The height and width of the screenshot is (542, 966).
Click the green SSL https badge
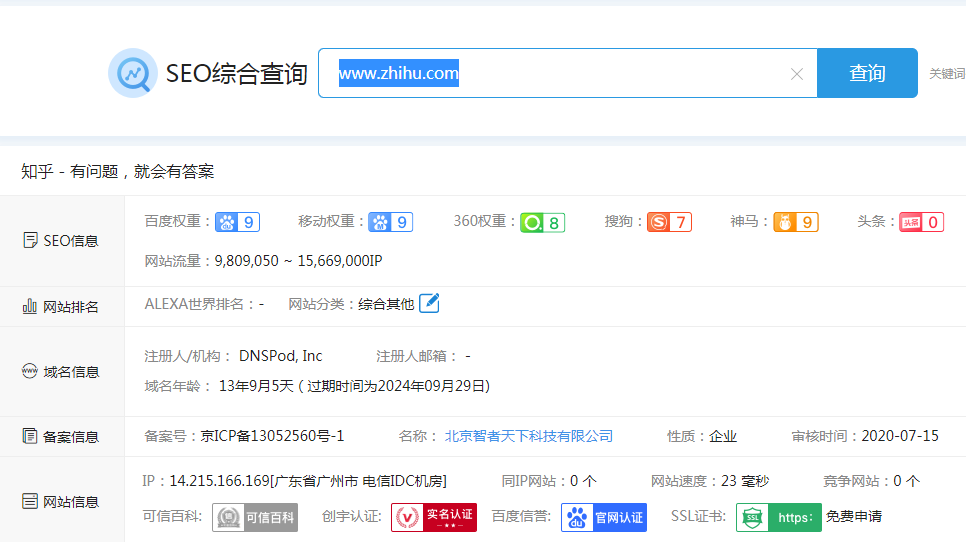[779, 517]
